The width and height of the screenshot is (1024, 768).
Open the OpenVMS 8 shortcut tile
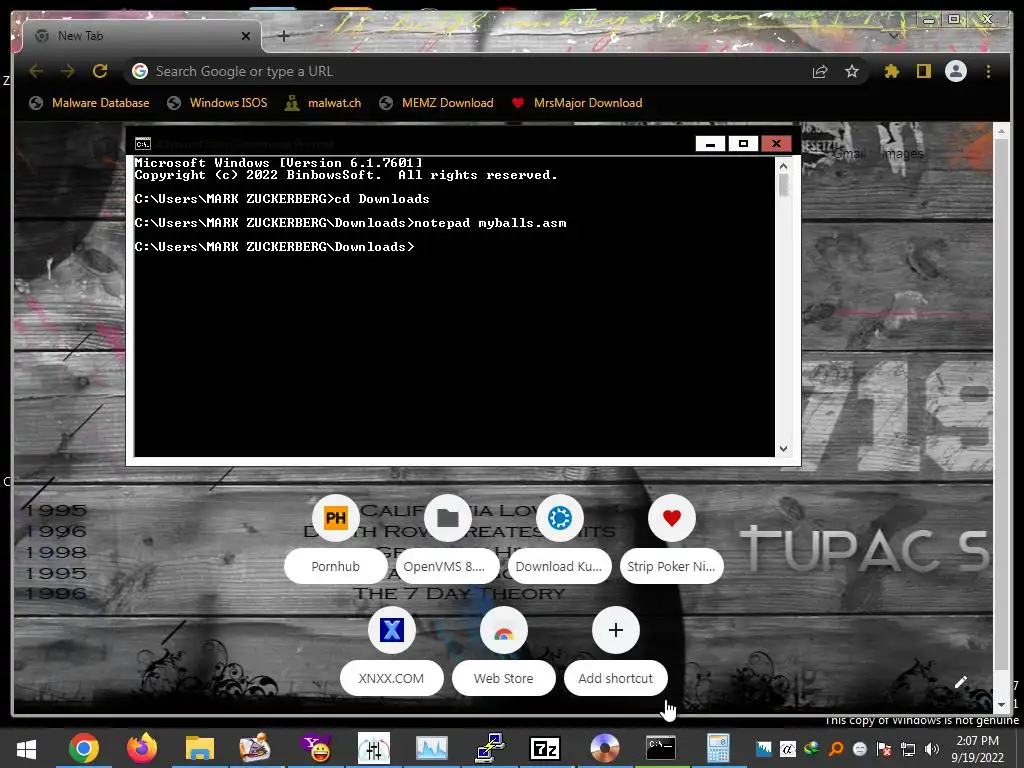[x=447, y=539]
